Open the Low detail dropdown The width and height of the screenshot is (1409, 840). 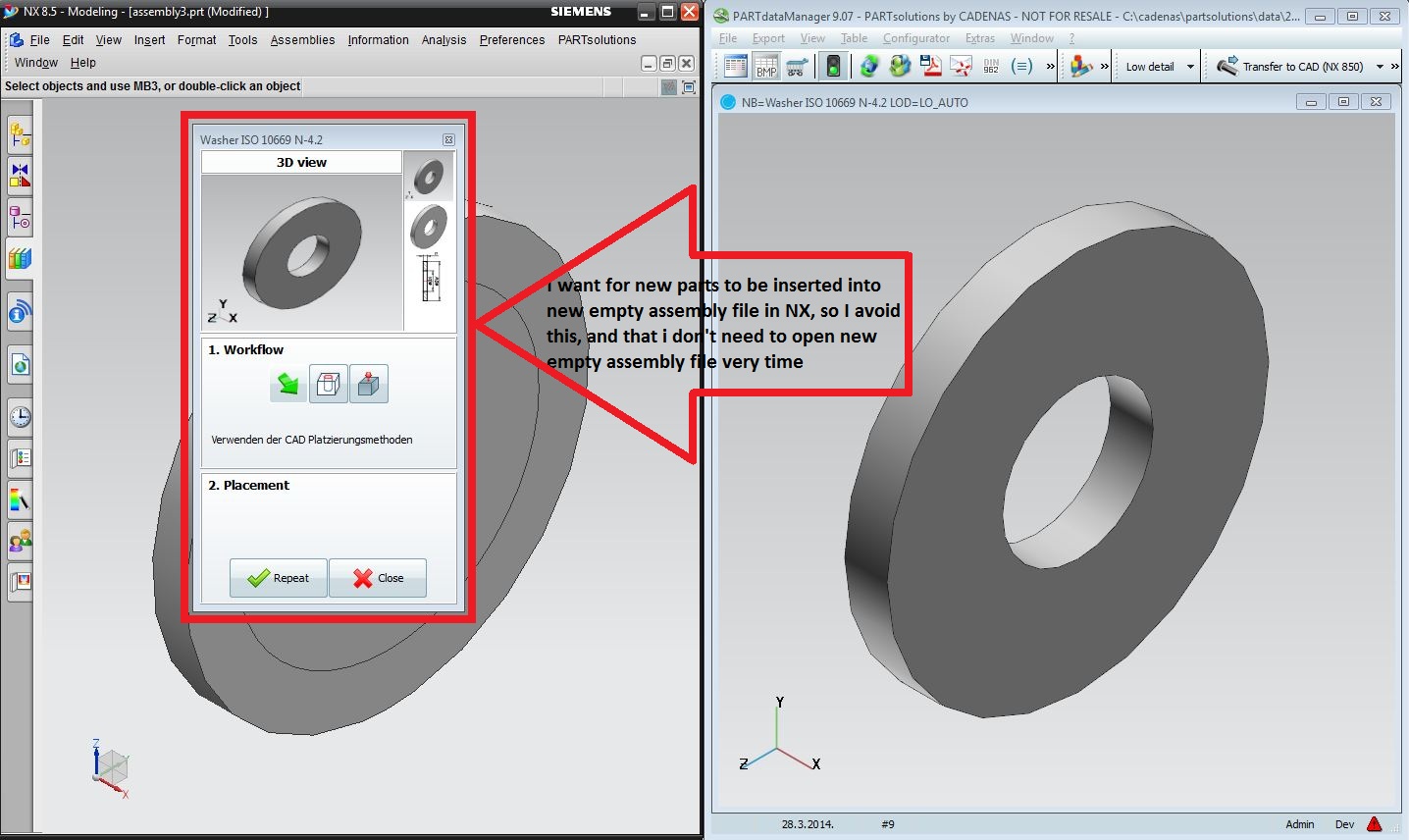[x=1160, y=67]
